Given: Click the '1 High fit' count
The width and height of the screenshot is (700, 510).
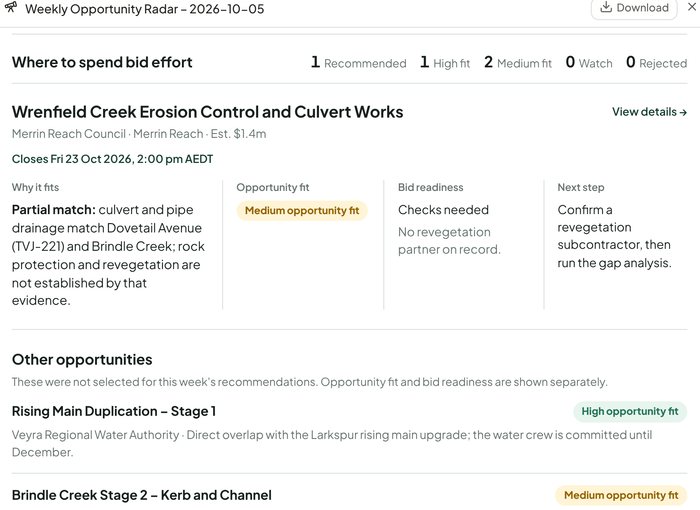Looking at the screenshot, I should tap(445, 63).
